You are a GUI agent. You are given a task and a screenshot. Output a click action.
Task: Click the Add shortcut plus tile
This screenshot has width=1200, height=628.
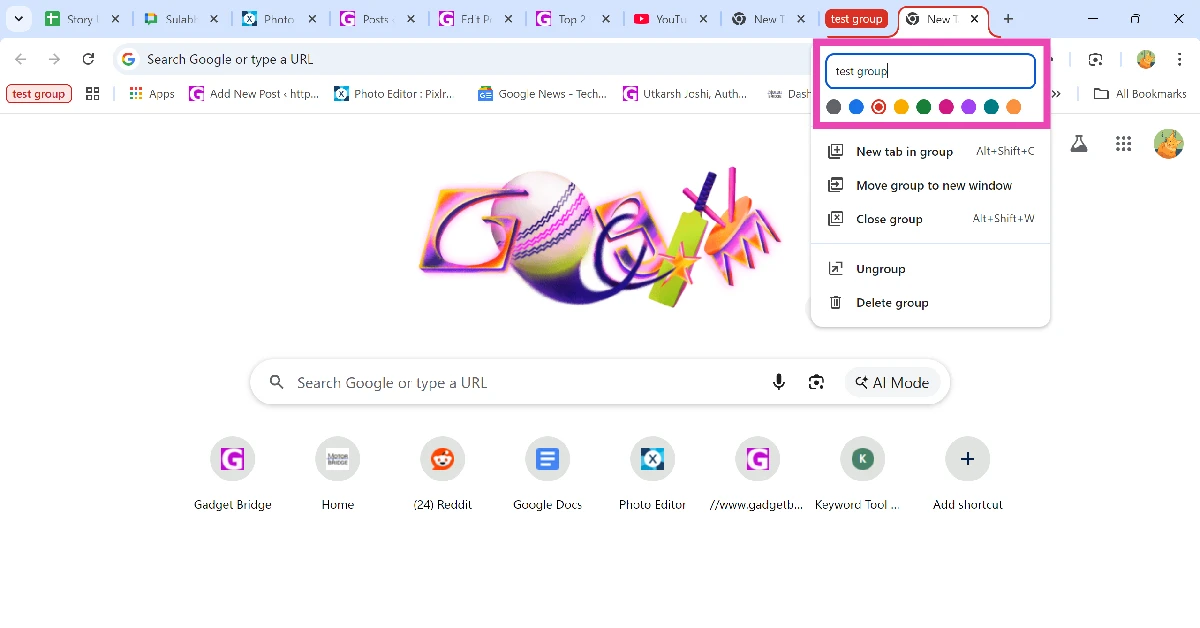(967, 460)
